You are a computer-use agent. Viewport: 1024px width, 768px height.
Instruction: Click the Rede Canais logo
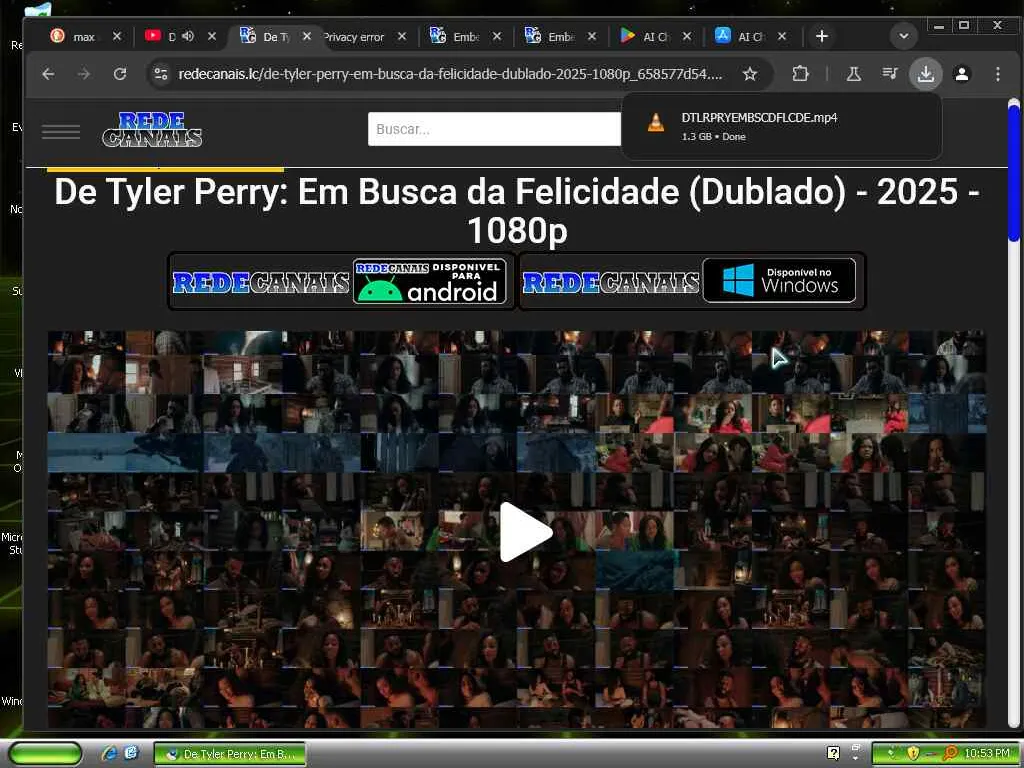click(x=152, y=129)
